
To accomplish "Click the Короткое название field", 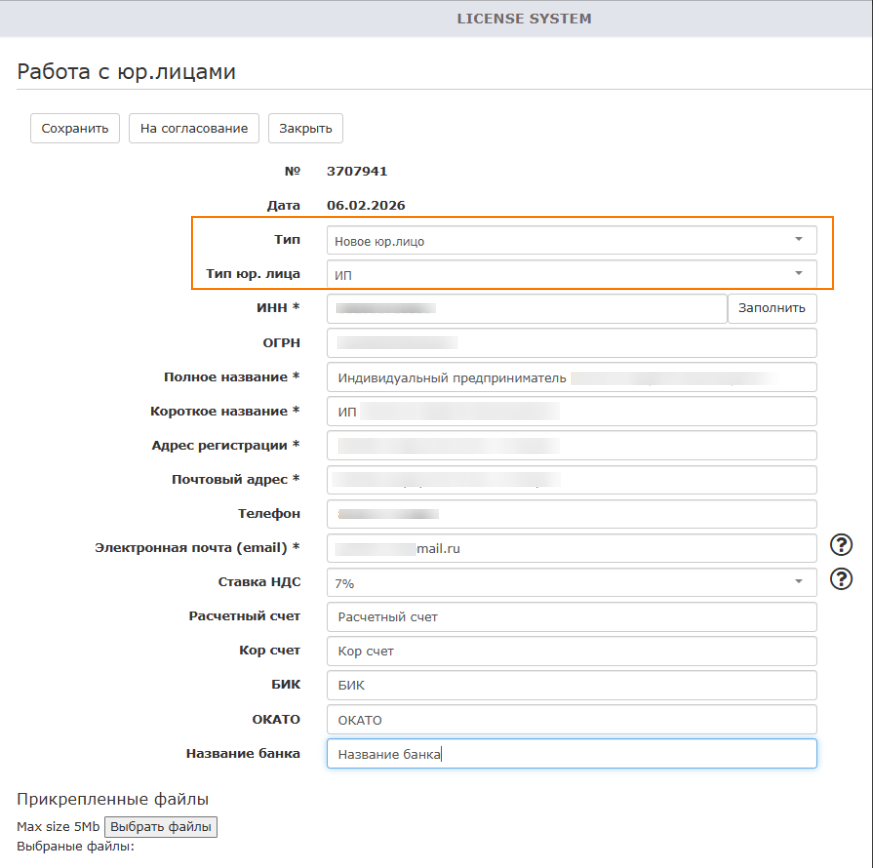I will [x=571, y=411].
